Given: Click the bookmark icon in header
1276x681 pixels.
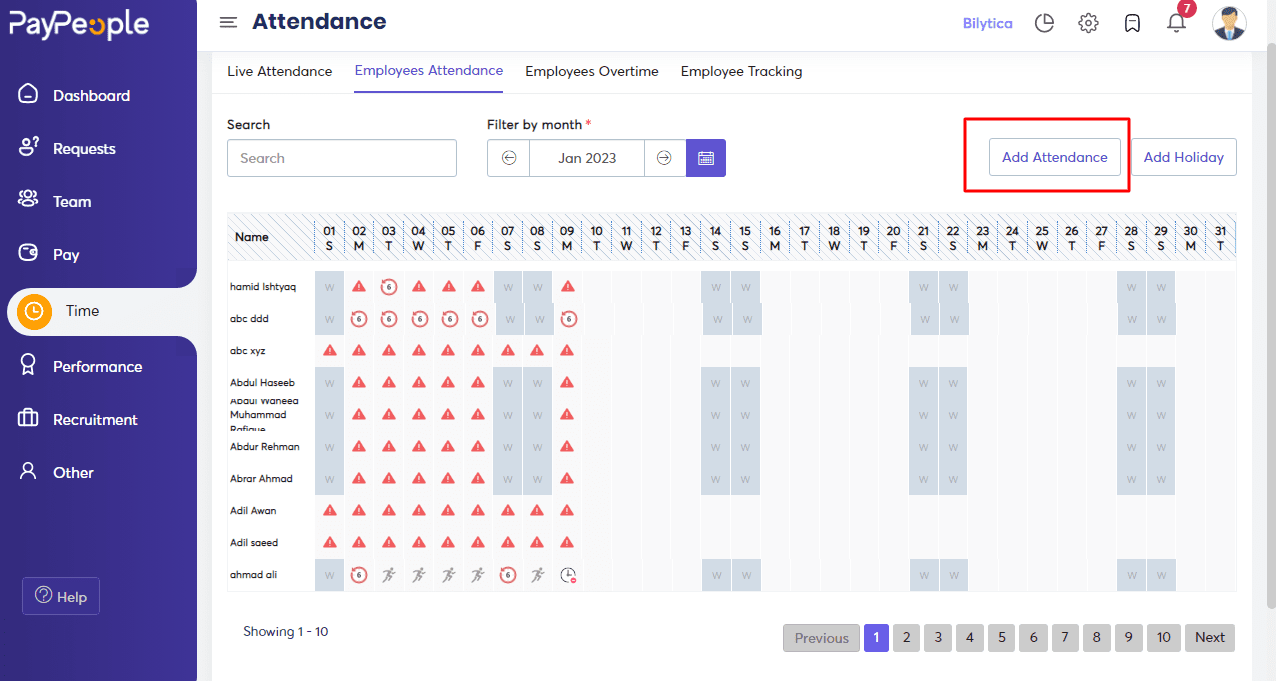Looking at the screenshot, I should [x=1132, y=23].
